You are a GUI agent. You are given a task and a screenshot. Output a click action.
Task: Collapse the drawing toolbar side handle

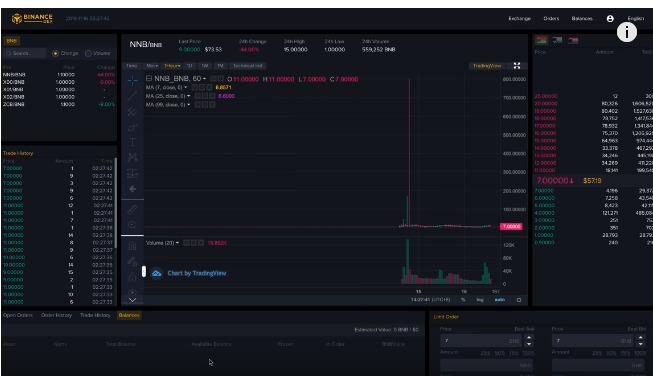pyautogui.click(x=144, y=272)
